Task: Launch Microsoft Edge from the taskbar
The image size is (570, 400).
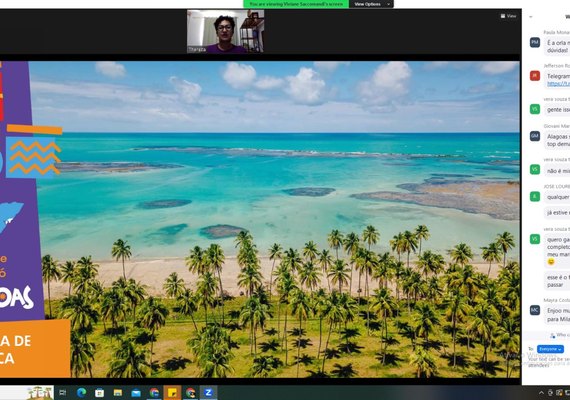Action: pos(81,393)
